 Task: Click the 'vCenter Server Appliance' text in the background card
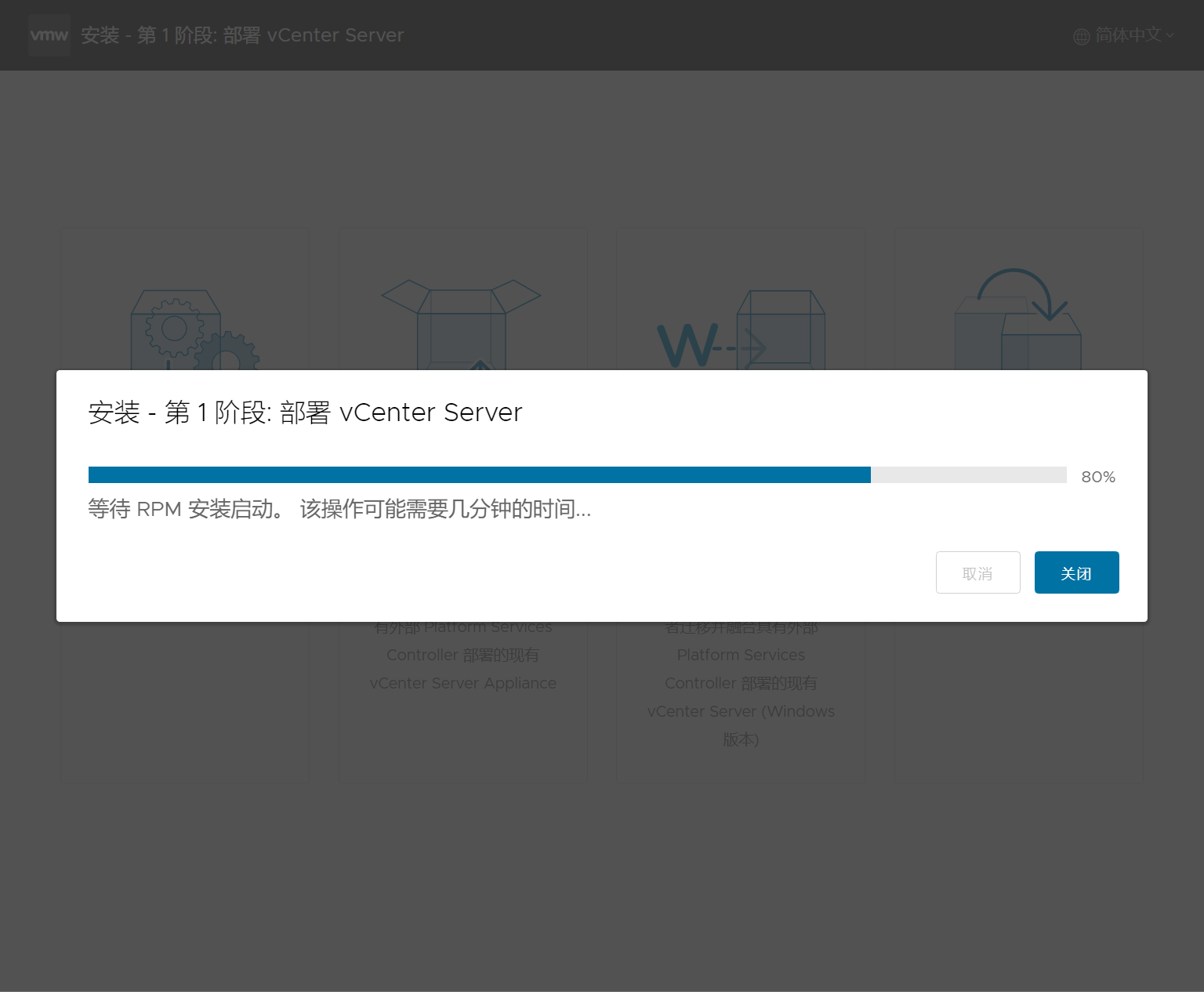pyautogui.click(x=463, y=683)
